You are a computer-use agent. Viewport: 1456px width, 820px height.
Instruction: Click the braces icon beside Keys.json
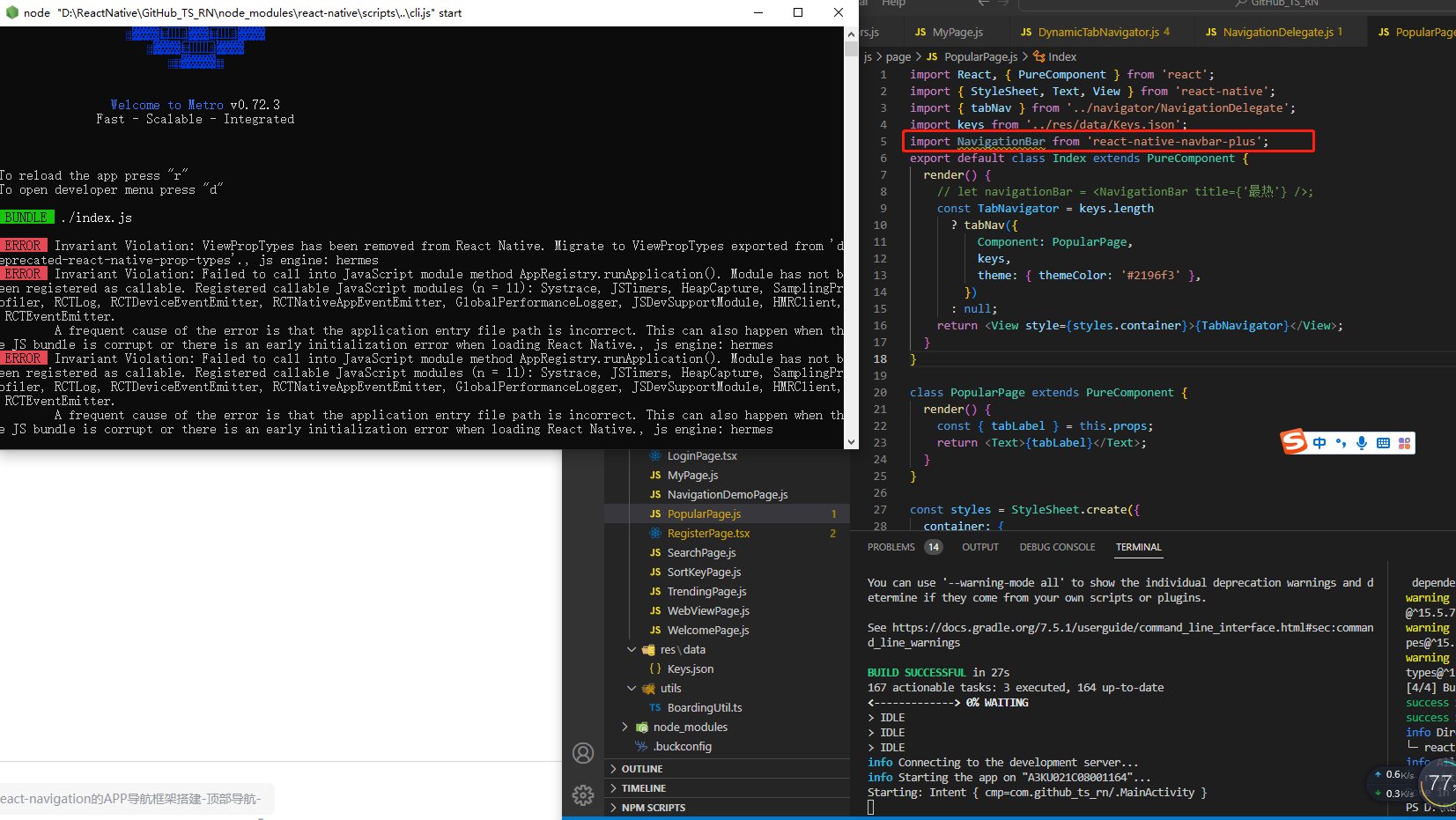pyautogui.click(x=655, y=669)
